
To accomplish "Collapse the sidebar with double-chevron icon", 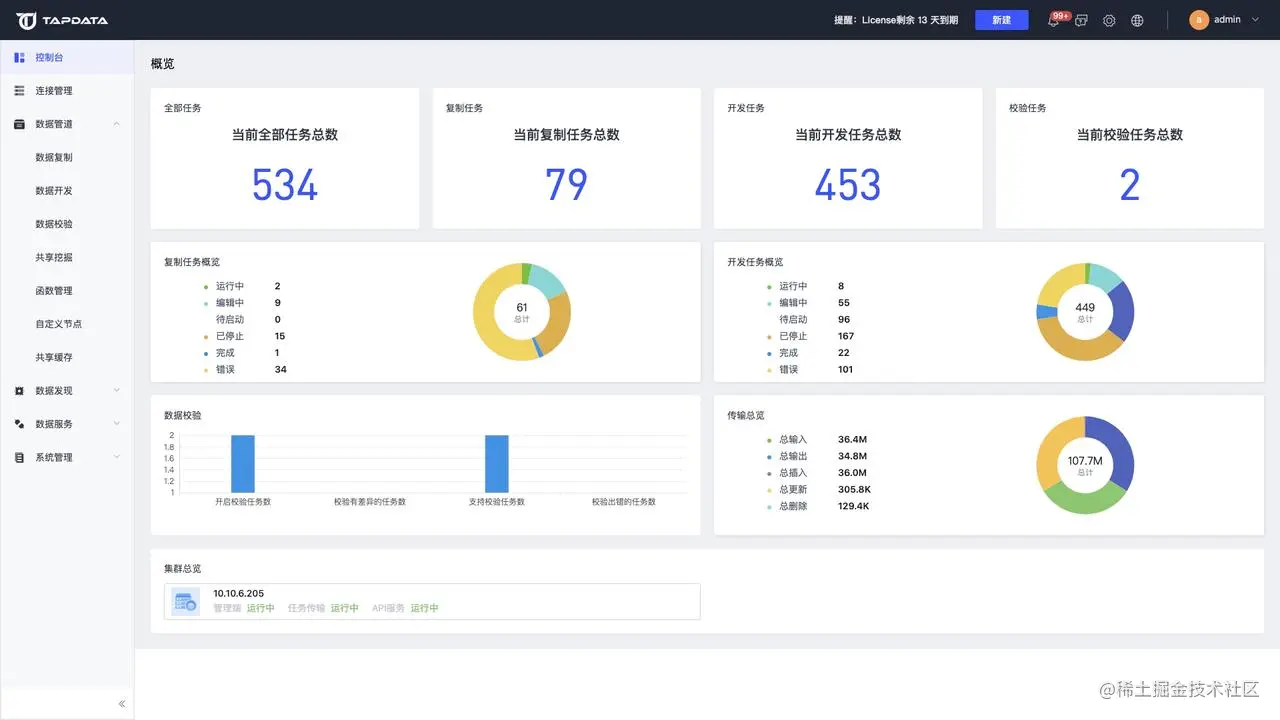I will (122, 704).
